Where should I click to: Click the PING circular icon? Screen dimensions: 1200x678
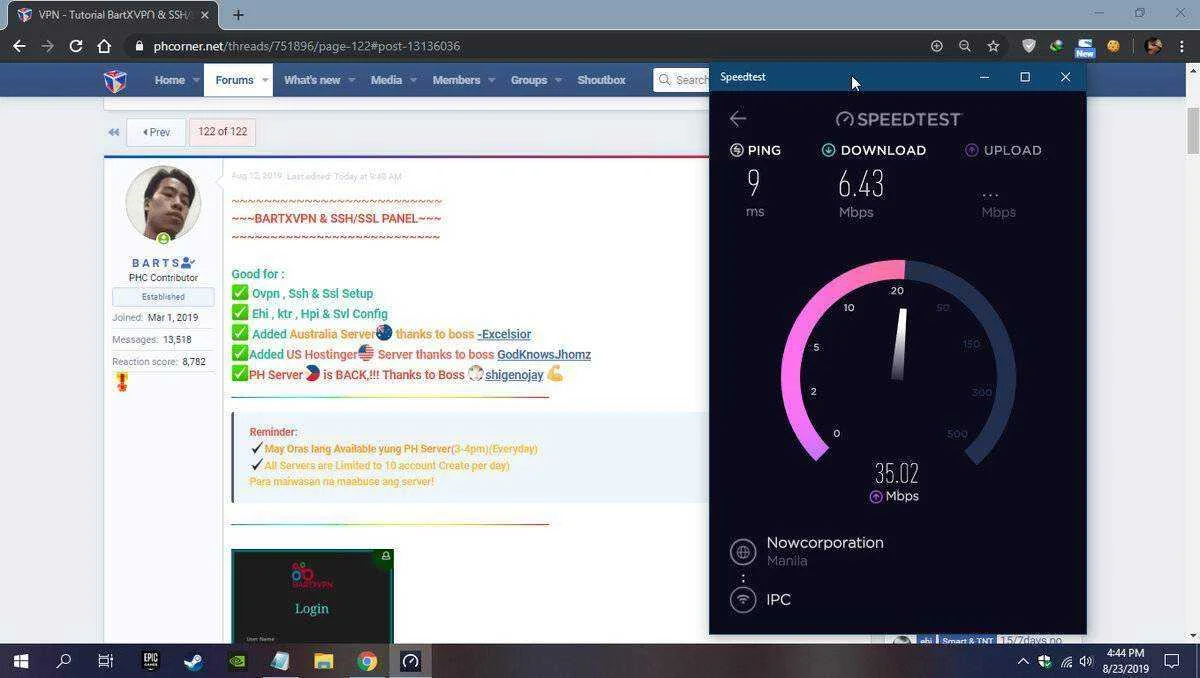click(x=737, y=150)
